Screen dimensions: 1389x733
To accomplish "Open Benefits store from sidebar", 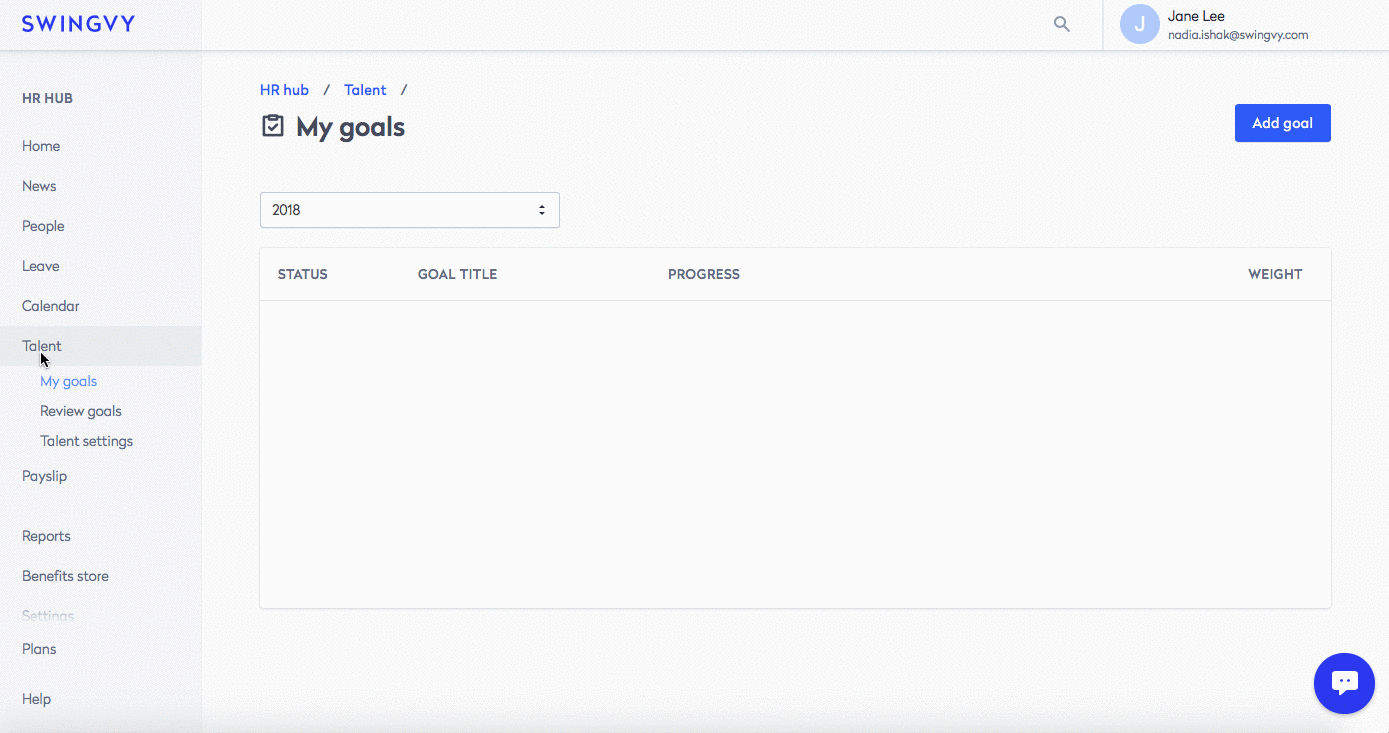I will 65,576.
